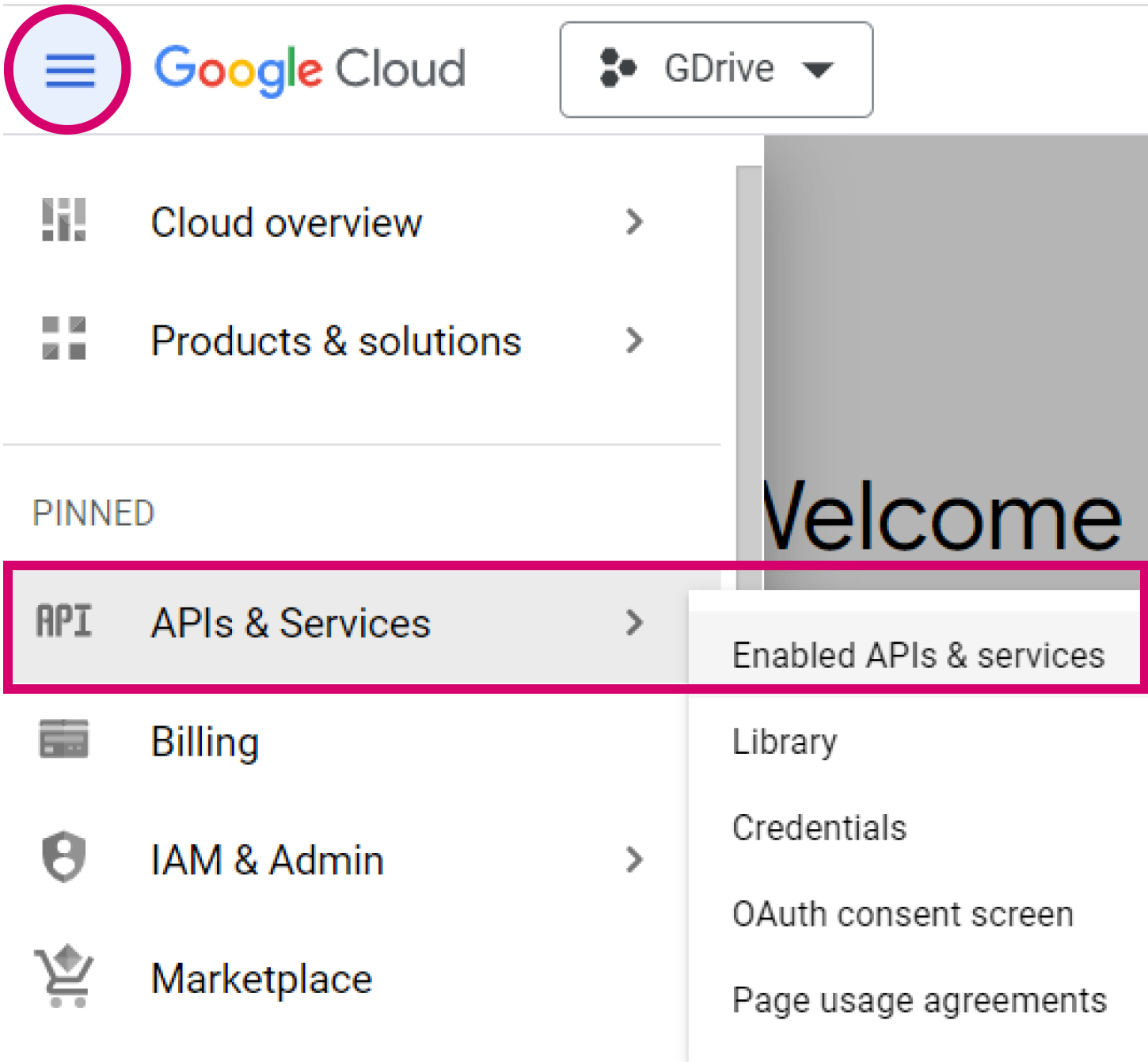
Task: Click the navigation menu vertical scrollbar
Action: click(x=748, y=356)
